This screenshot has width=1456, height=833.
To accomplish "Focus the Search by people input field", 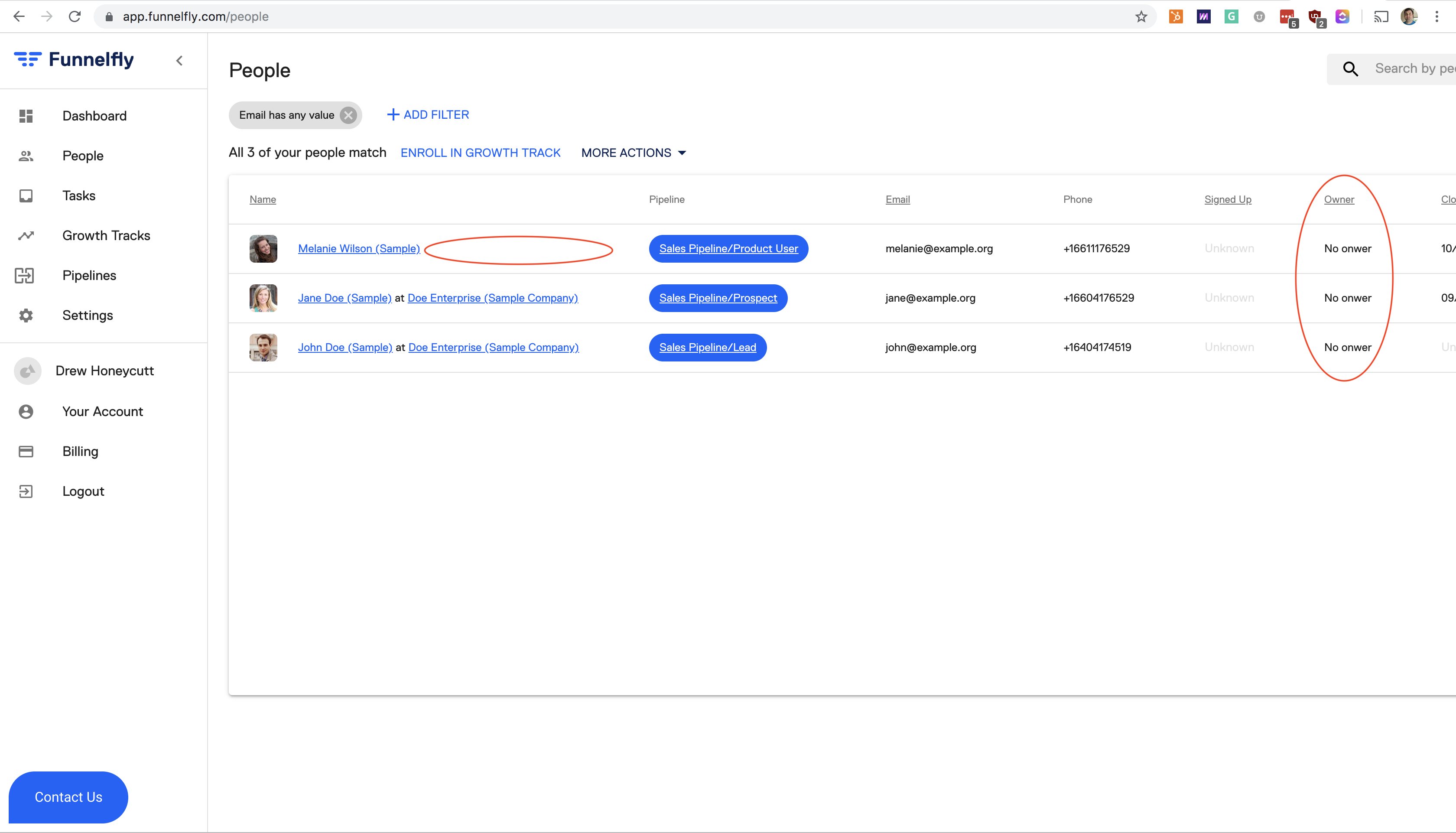I will 1413,68.
